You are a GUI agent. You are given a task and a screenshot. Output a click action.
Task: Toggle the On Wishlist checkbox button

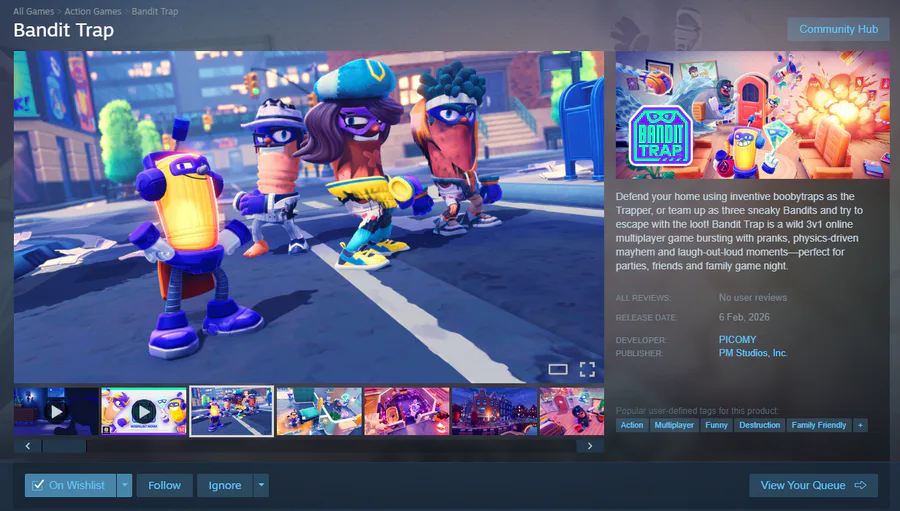coord(70,485)
